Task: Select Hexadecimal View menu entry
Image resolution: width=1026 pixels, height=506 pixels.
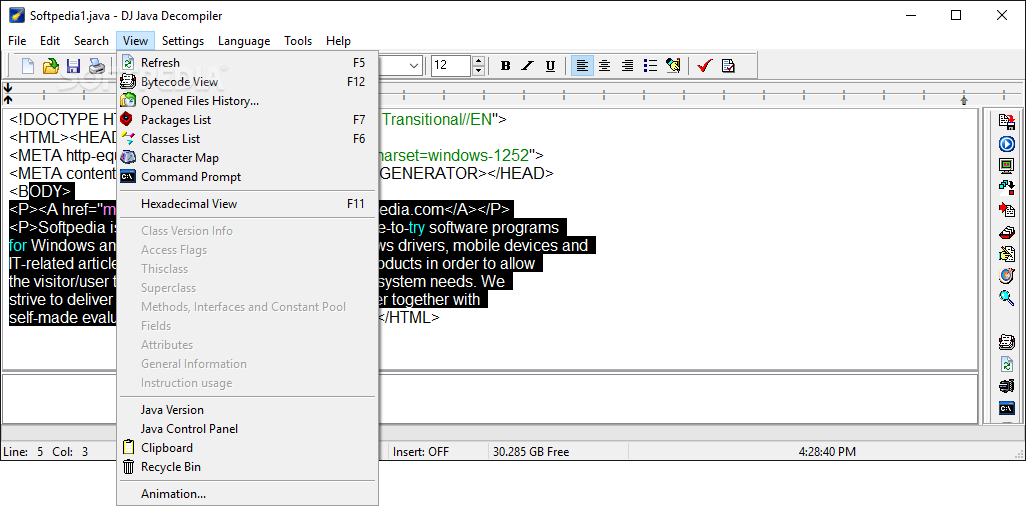Action: [247, 204]
